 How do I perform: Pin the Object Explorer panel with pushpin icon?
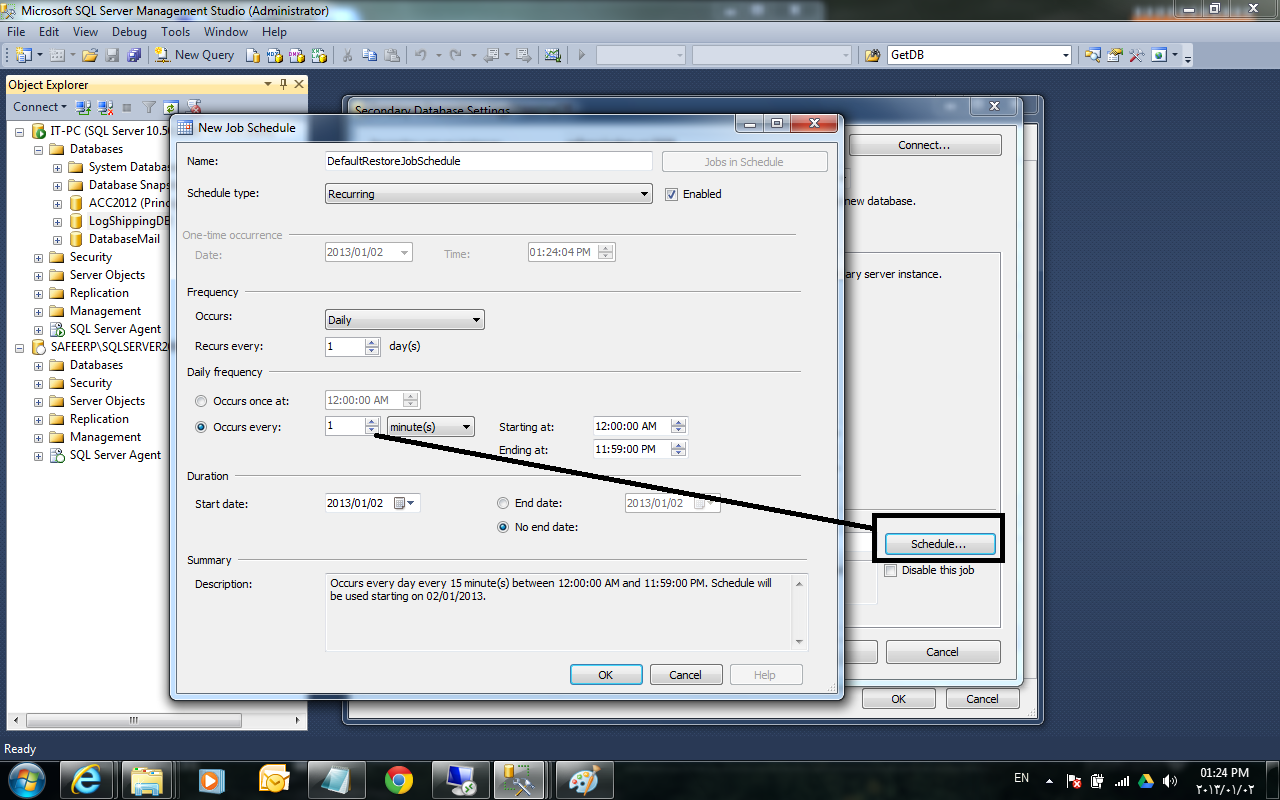283,85
